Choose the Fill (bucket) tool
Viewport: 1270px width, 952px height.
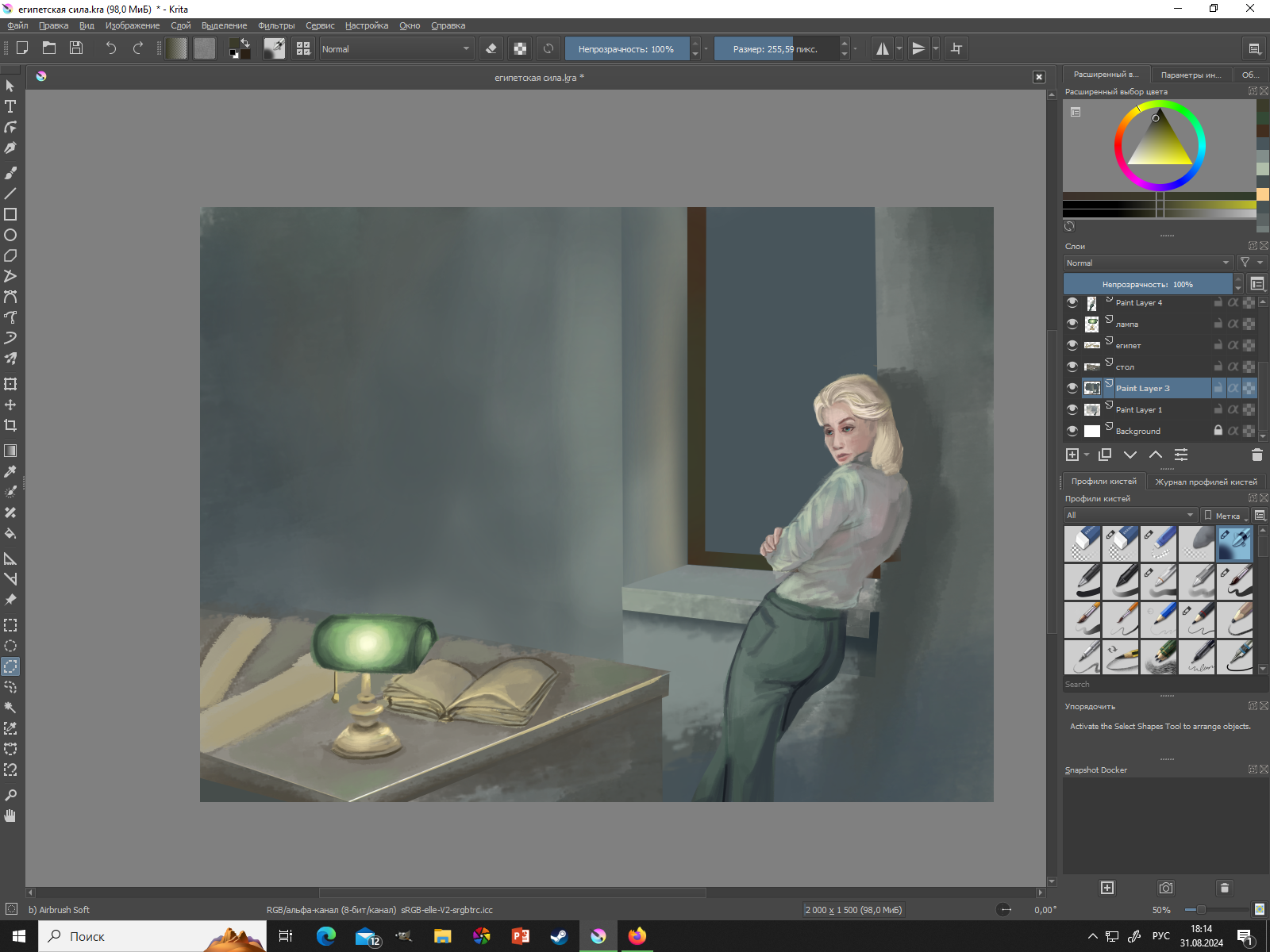[10, 533]
